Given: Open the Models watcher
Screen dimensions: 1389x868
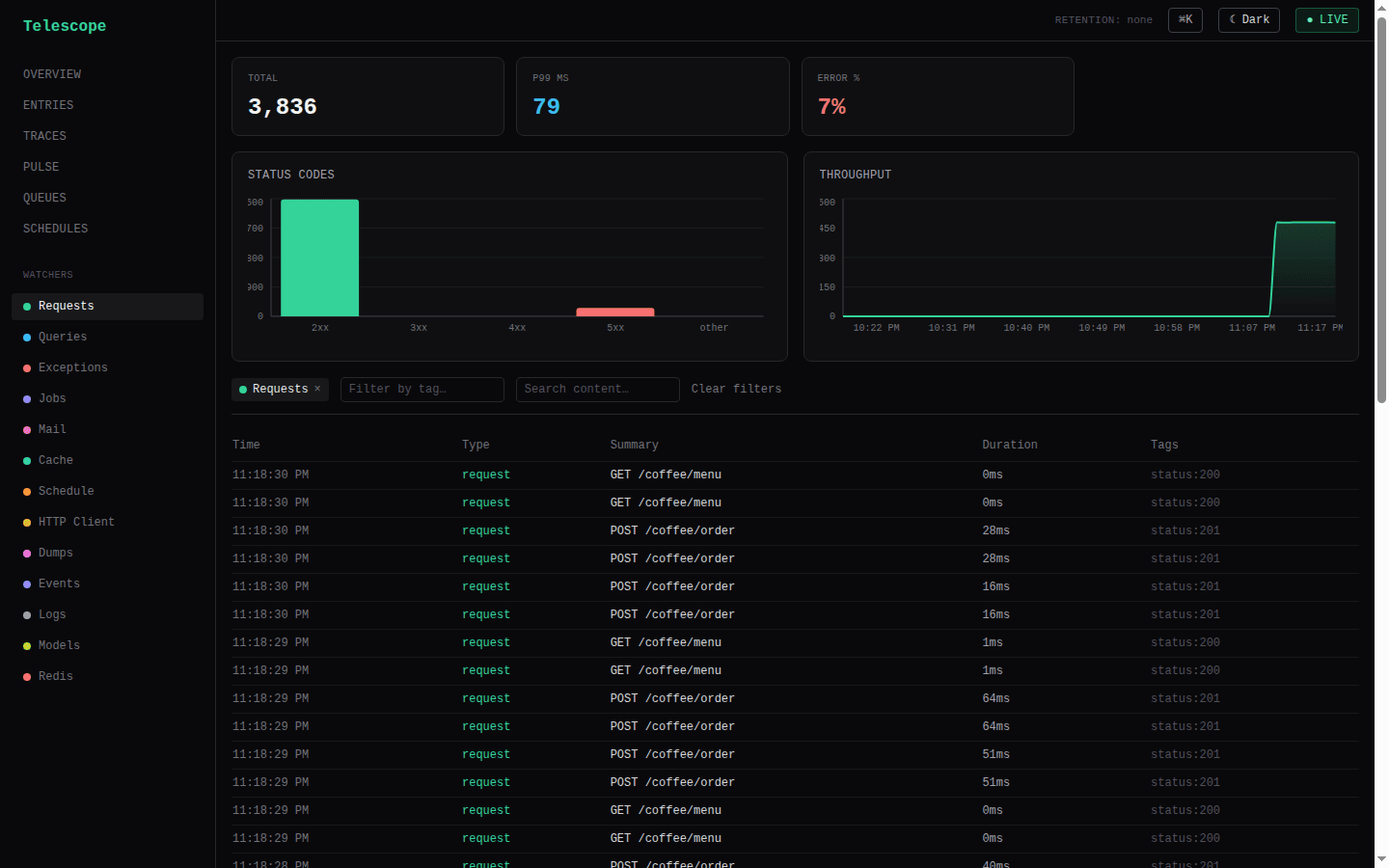Looking at the screenshot, I should click(107, 645).
